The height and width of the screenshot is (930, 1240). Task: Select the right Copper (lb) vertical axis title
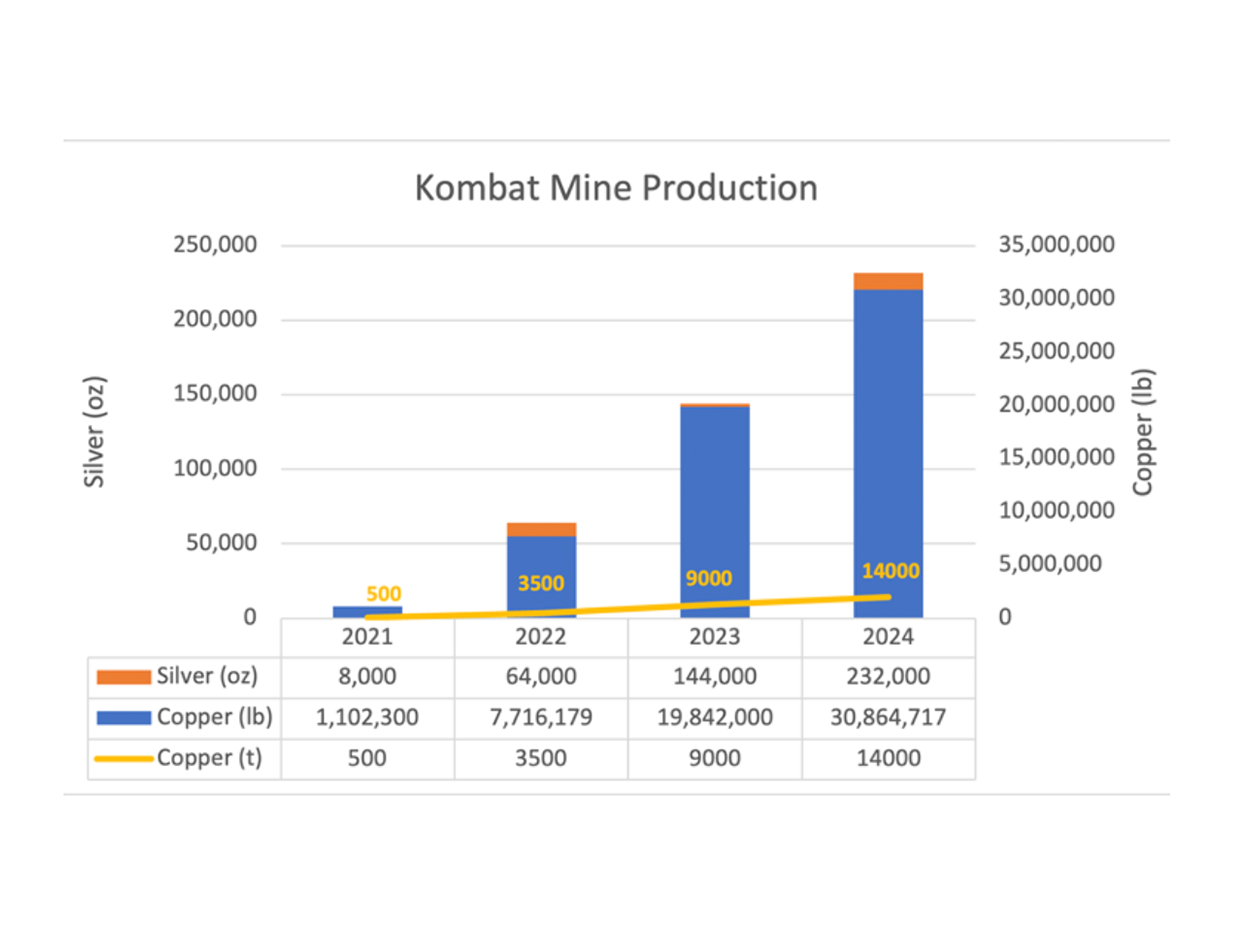[1143, 432]
